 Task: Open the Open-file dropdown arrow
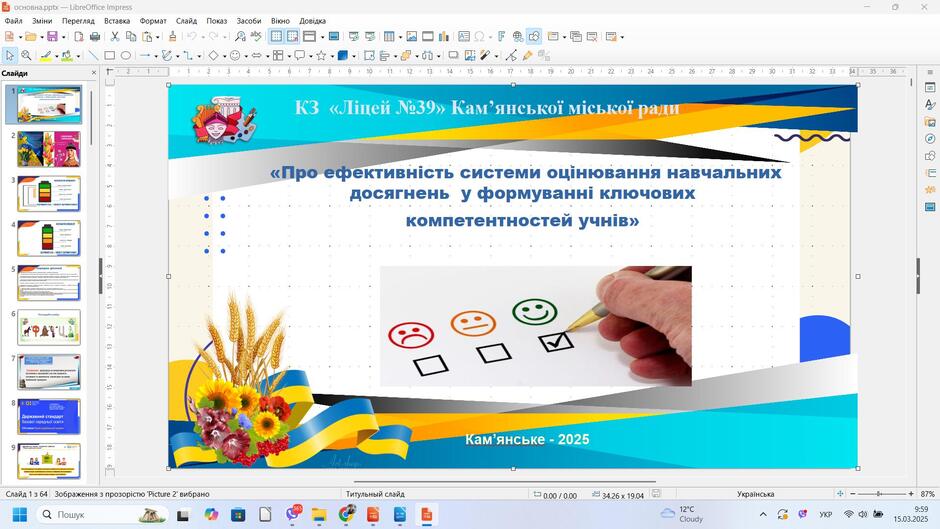(42, 37)
